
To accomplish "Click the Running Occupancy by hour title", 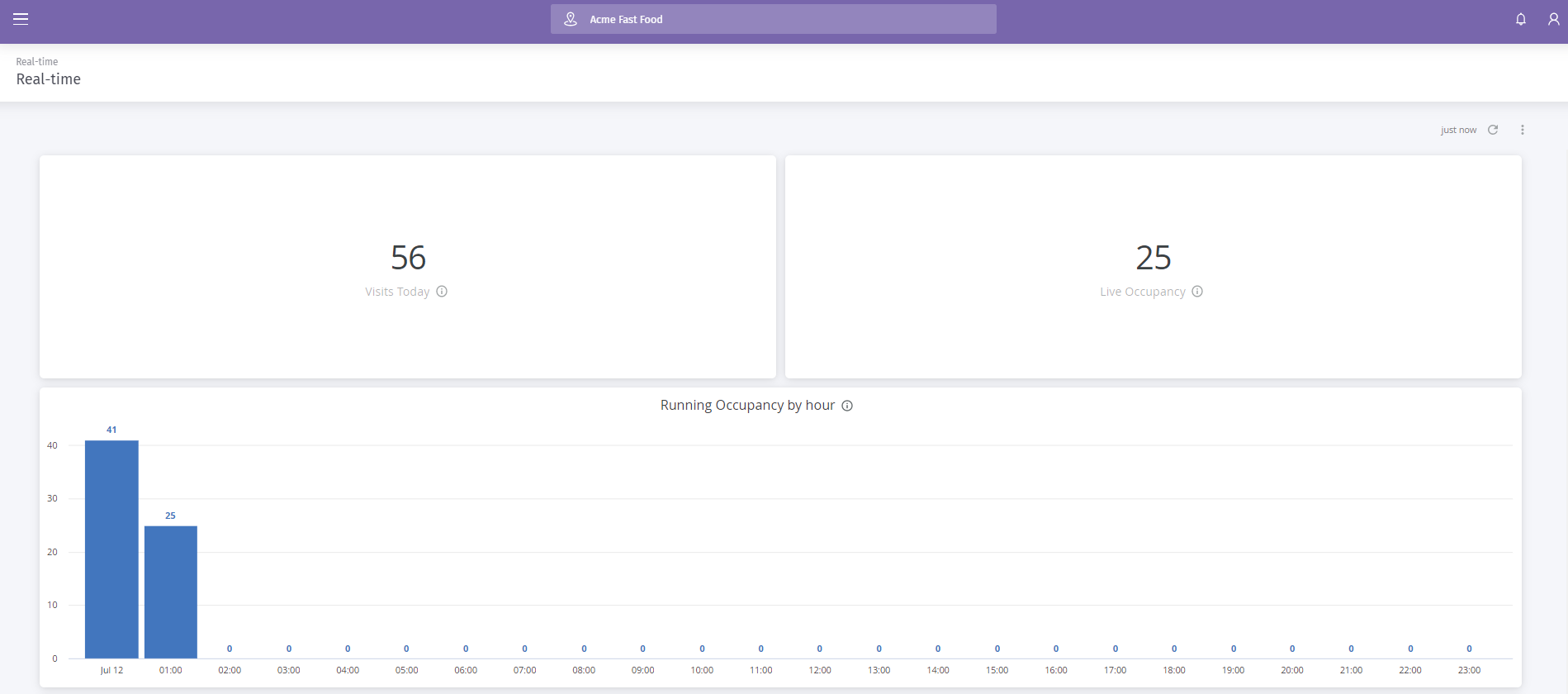I will [747, 405].
